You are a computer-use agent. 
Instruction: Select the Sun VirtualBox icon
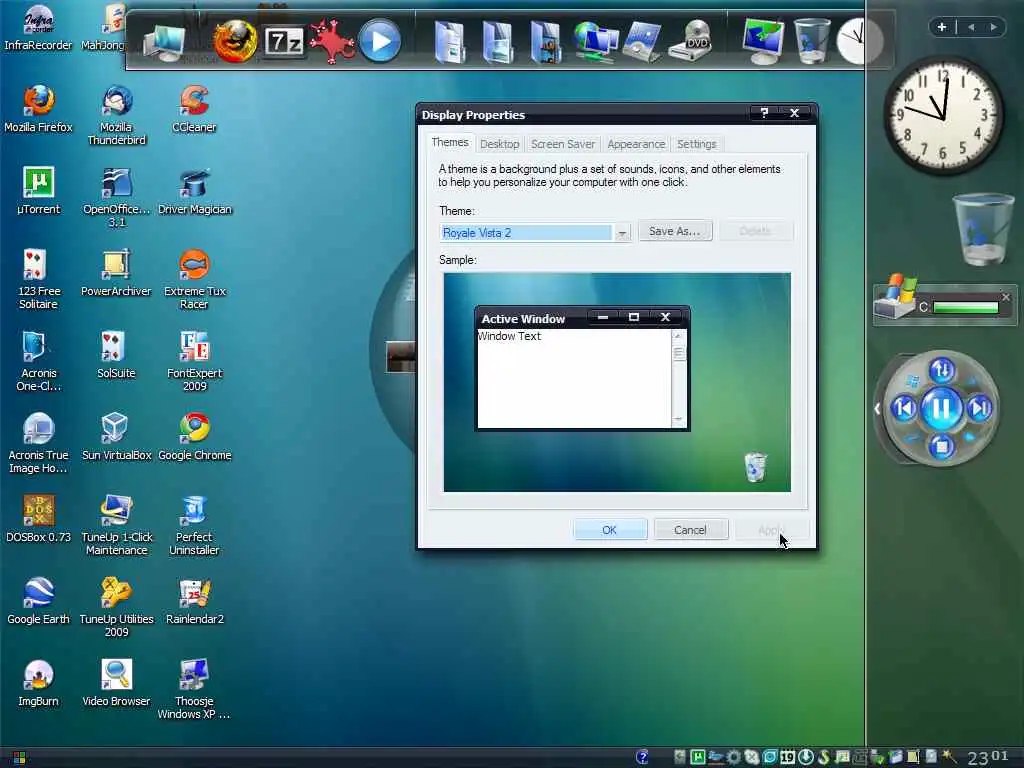click(116, 436)
